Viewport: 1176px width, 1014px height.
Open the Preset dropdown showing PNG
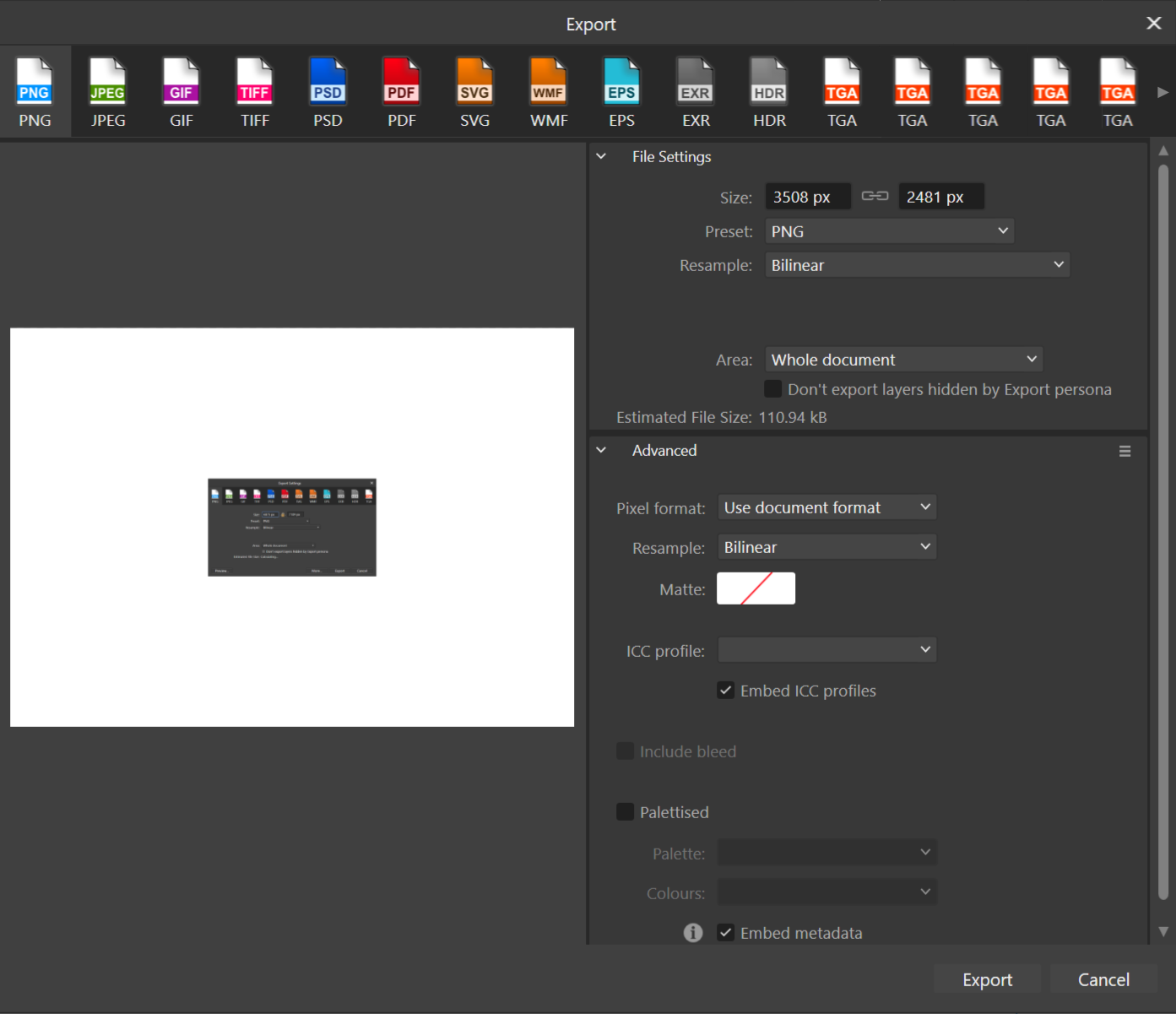pyautogui.click(x=889, y=231)
